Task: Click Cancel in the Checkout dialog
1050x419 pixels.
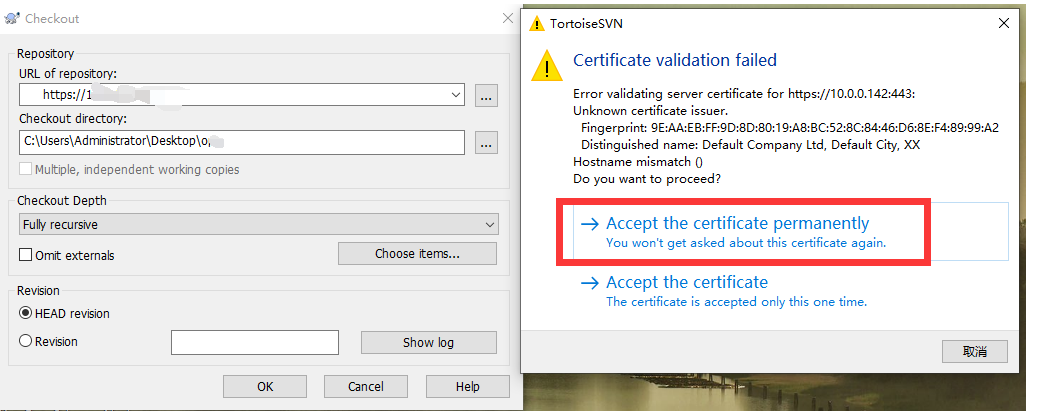Action: click(x=366, y=386)
